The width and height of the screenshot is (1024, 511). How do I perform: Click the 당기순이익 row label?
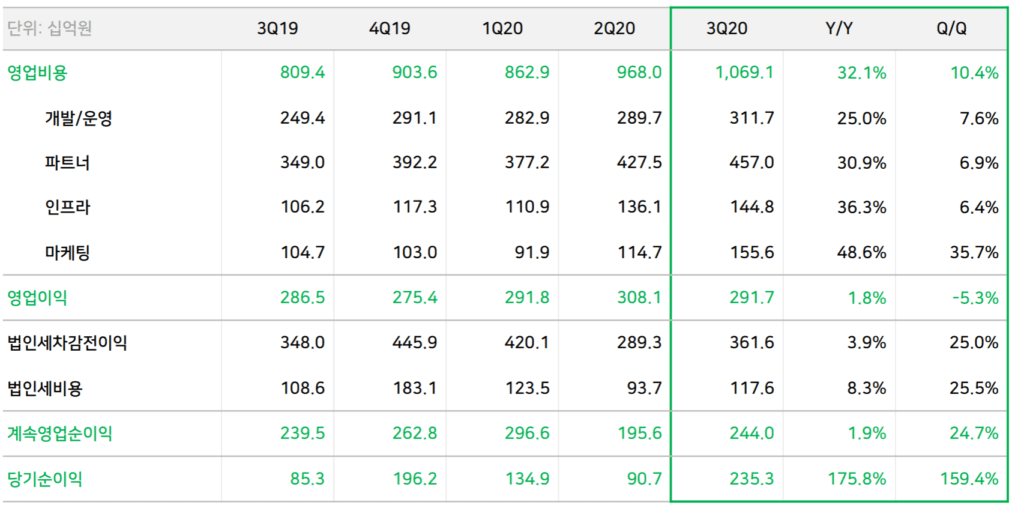point(45,479)
